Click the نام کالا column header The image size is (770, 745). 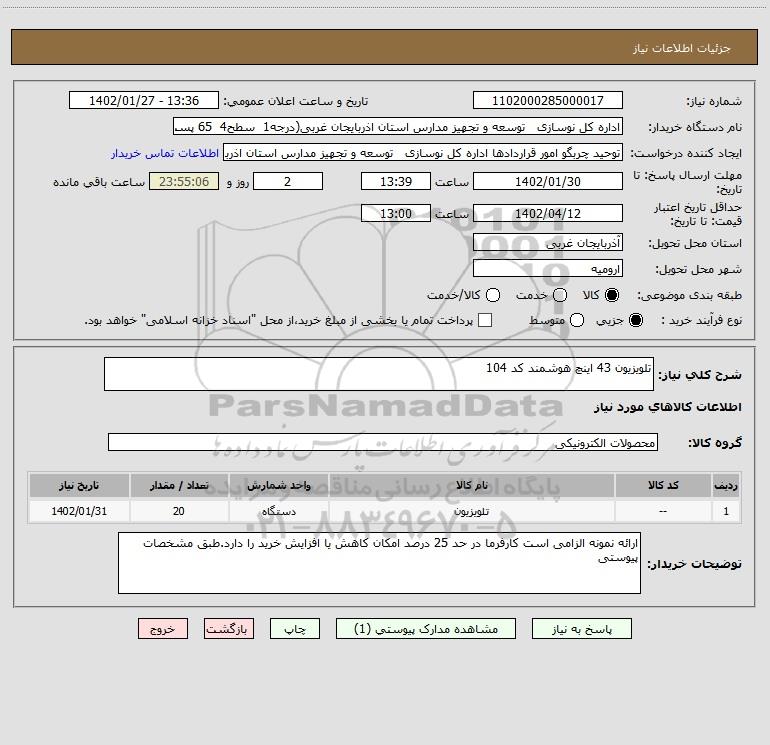click(x=471, y=485)
